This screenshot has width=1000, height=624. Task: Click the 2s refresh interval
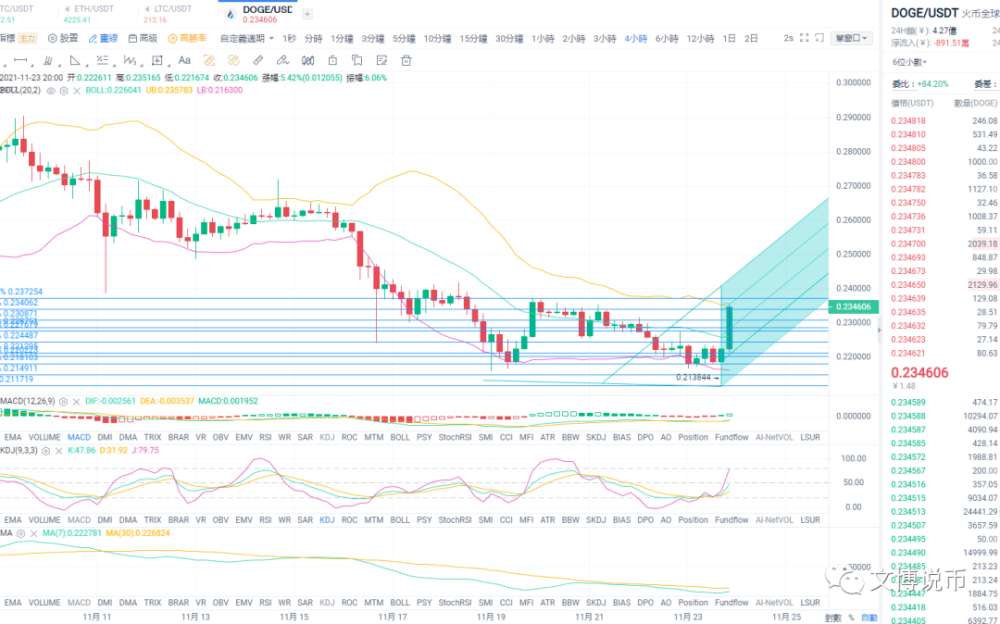788,38
